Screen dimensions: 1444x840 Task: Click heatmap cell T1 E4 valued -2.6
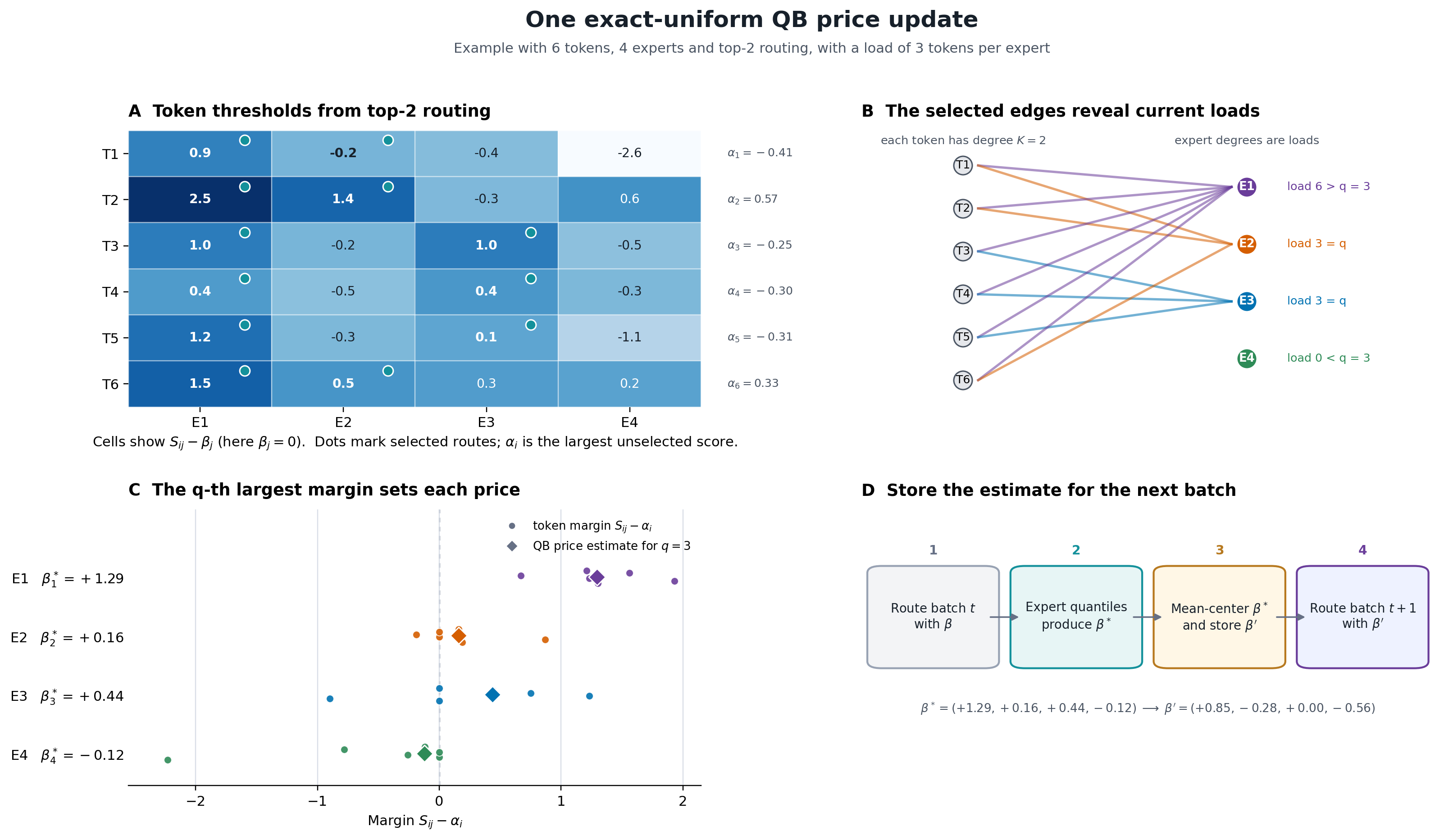tap(629, 153)
